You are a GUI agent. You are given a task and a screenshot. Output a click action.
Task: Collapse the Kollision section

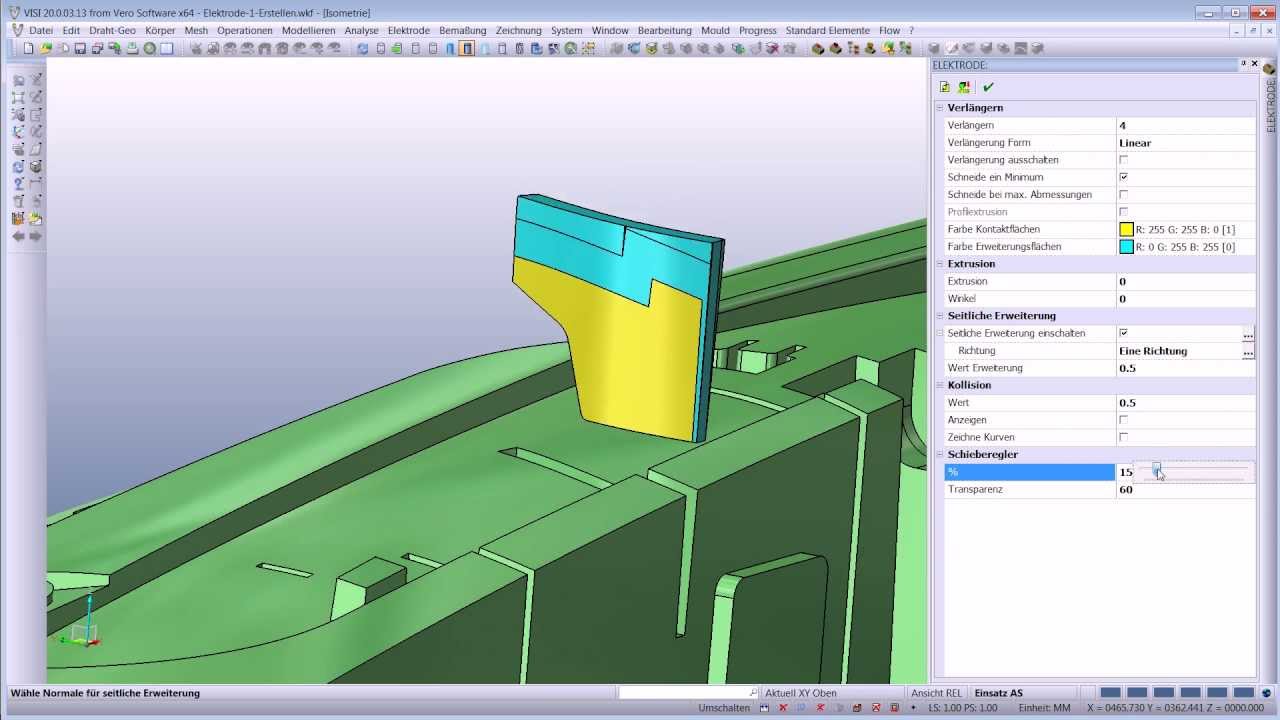[x=940, y=385]
